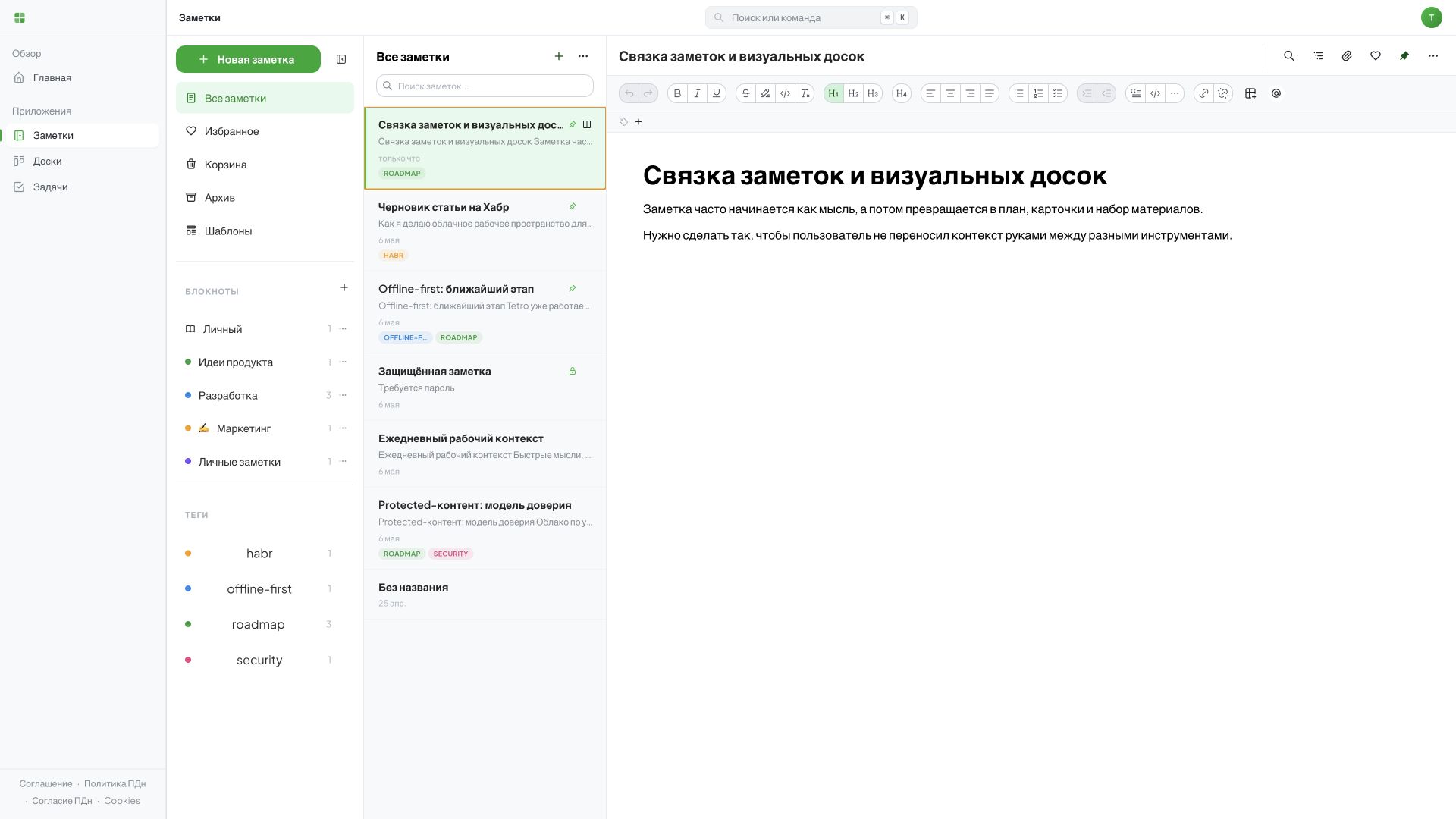Toggle strikethrough formatting
The height and width of the screenshot is (819, 1456).
tap(745, 93)
